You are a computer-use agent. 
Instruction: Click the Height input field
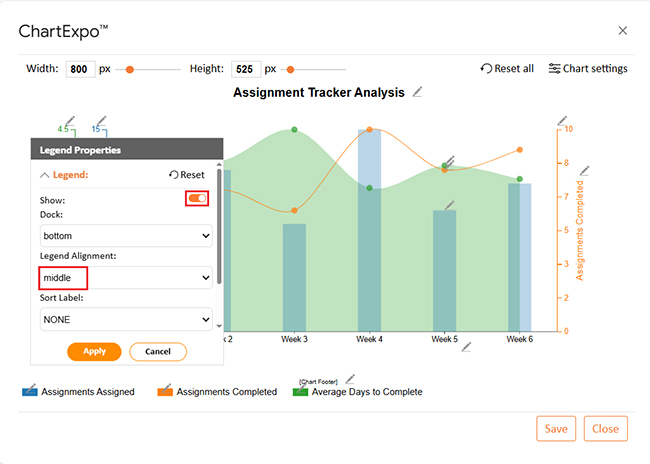[245, 69]
